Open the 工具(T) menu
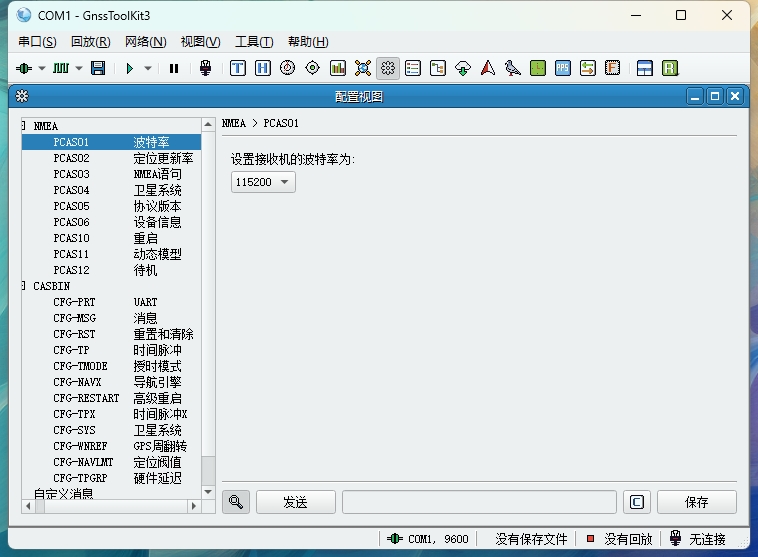Screen dimensions: 758x557 (x=253, y=41)
